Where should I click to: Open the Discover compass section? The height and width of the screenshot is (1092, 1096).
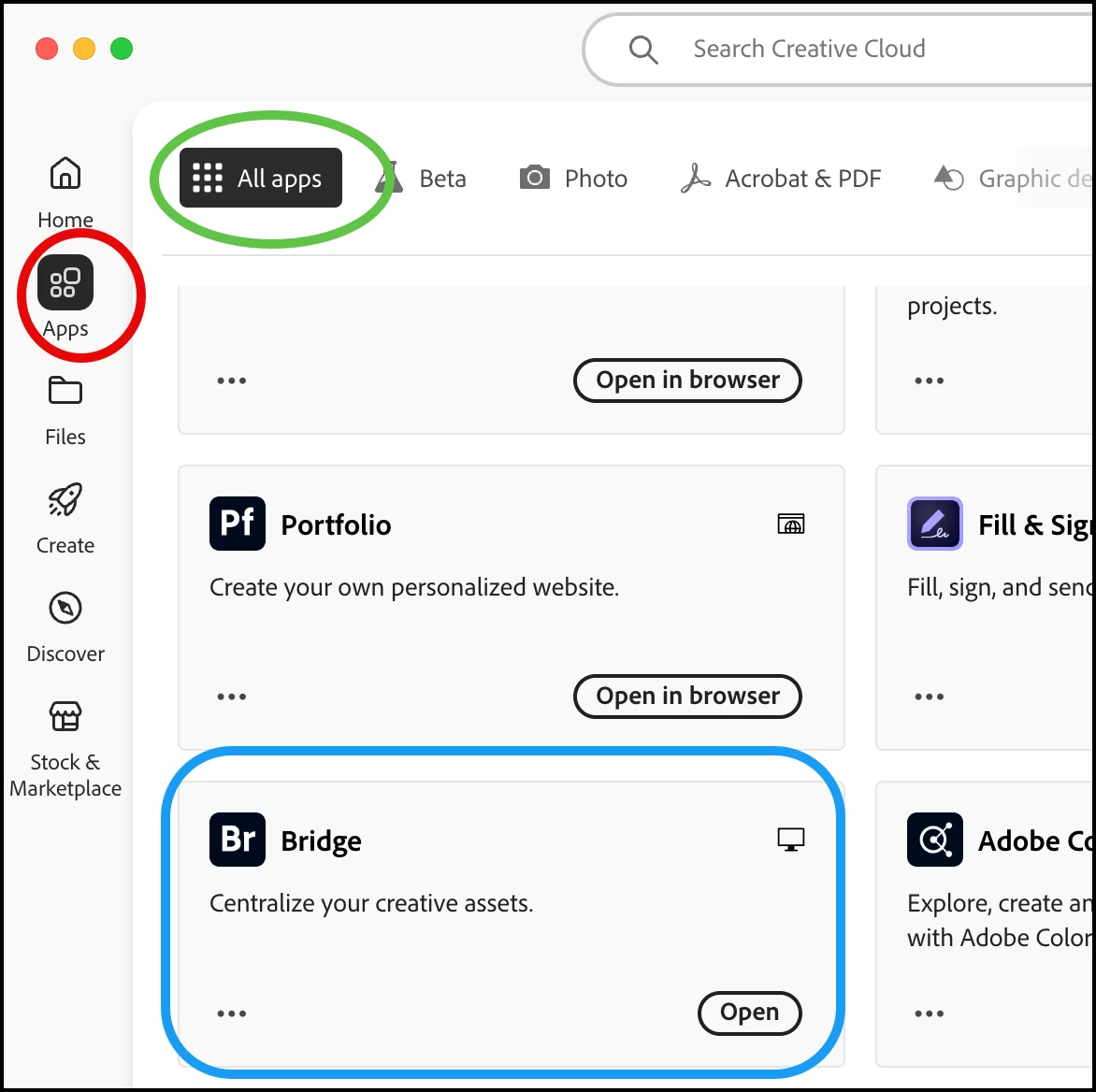pos(65,626)
